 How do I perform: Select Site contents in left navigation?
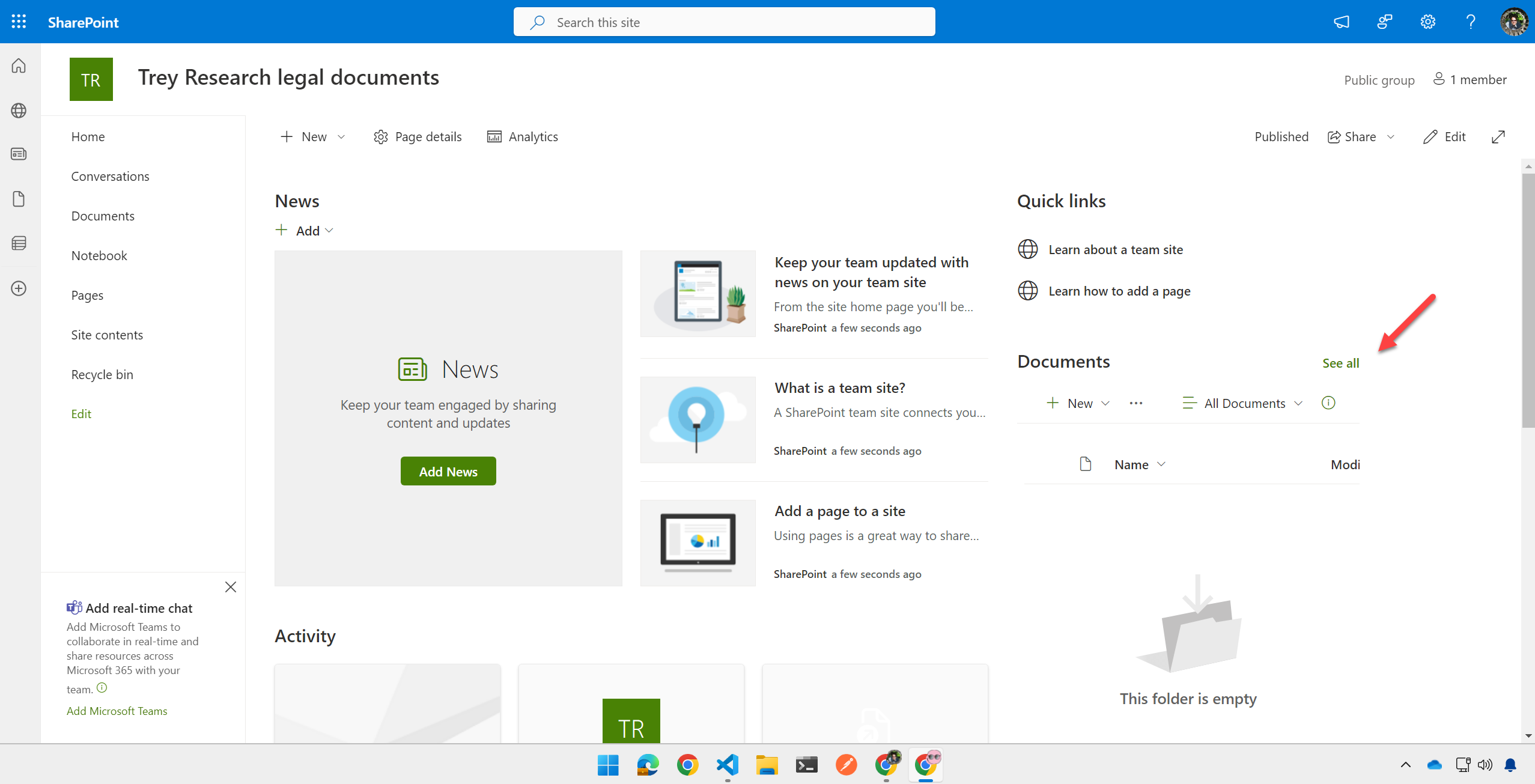[107, 334]
